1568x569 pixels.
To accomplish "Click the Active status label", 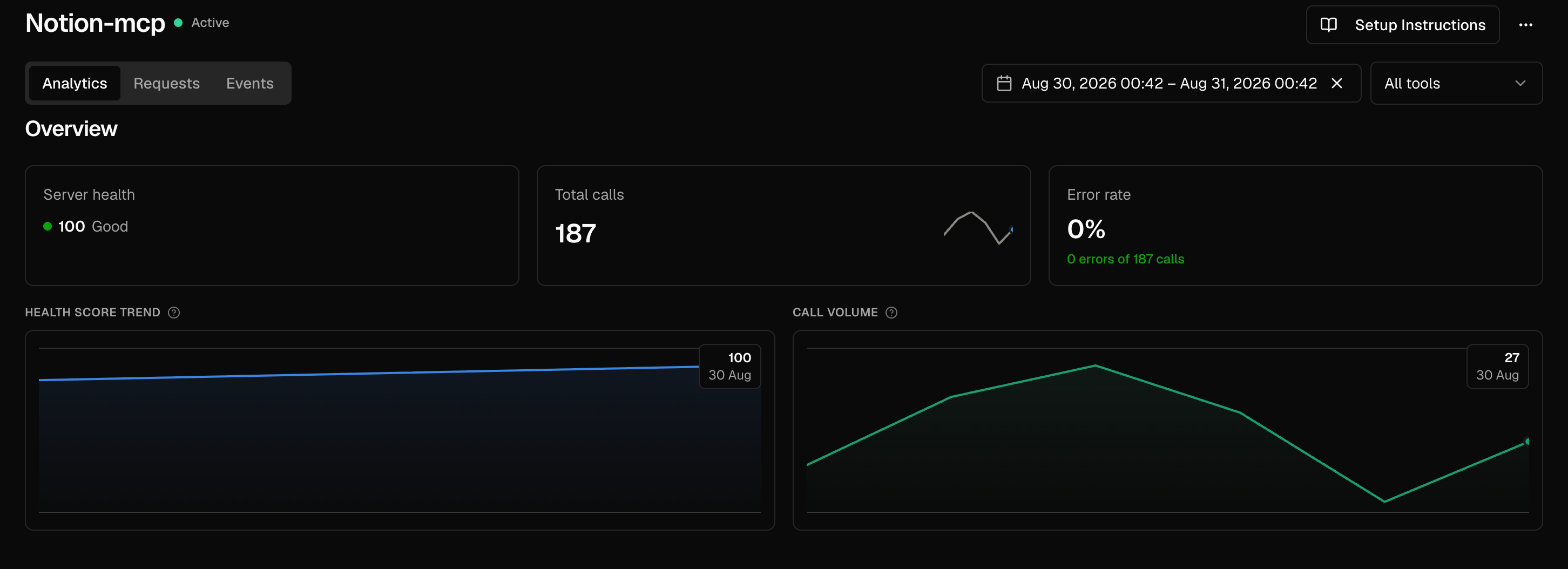I will pos(210,23).
